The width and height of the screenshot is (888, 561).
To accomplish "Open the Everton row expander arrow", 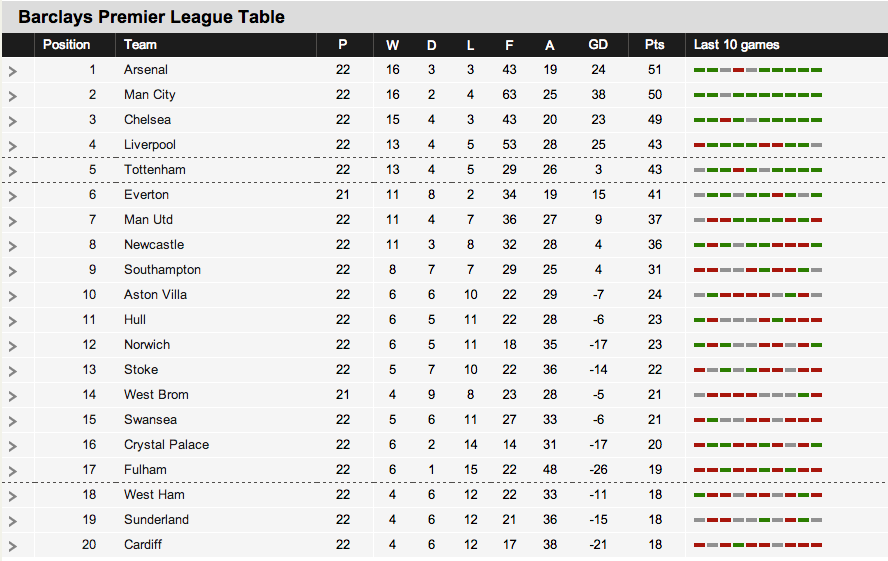I will 13,196.
